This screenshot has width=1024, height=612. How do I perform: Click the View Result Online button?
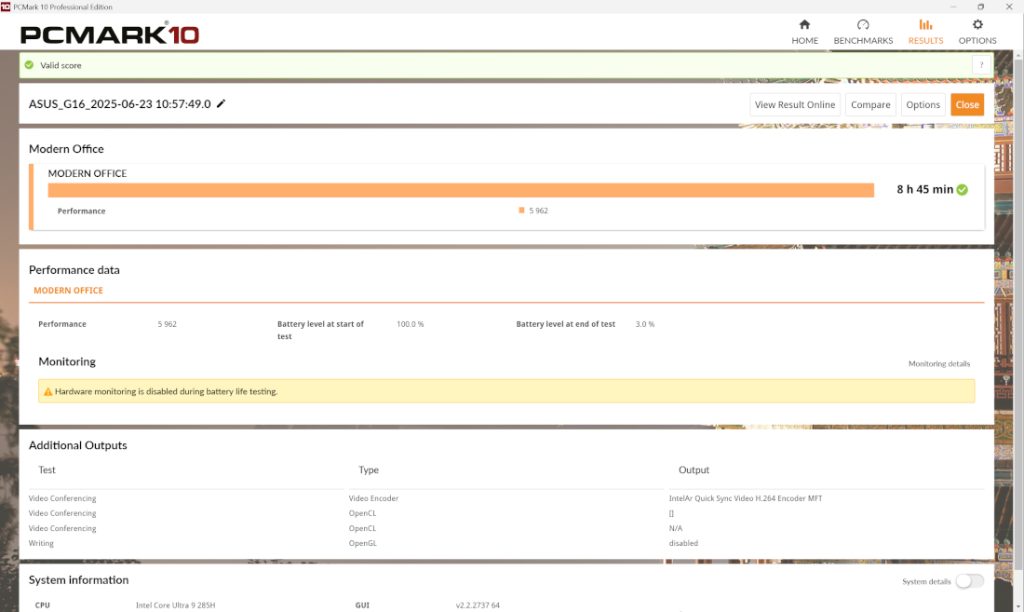click(x=794, y=104)
